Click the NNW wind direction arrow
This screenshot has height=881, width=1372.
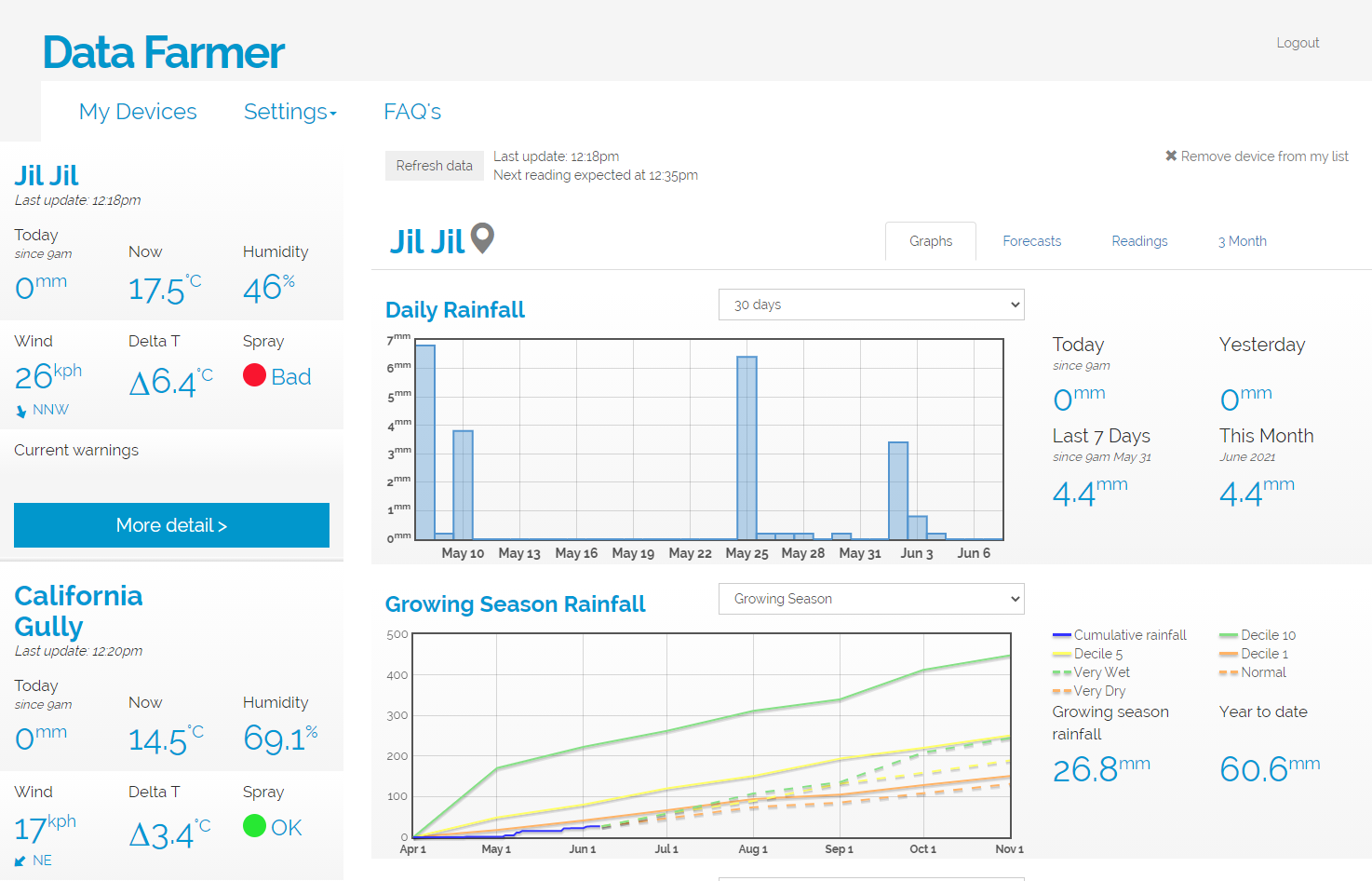click(21, 411)
